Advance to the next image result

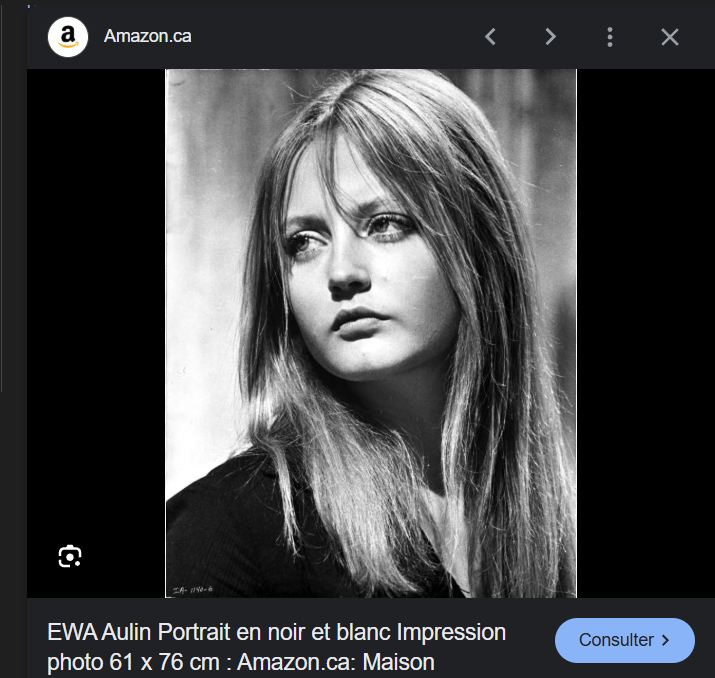pos(550,37)
